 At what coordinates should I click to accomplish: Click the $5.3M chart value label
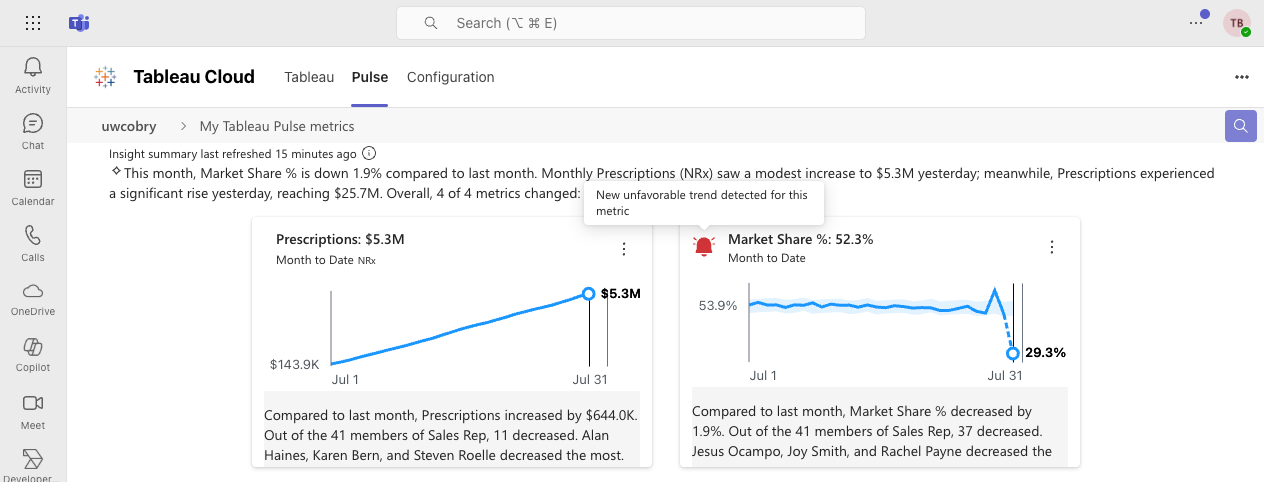pos(621,293)
